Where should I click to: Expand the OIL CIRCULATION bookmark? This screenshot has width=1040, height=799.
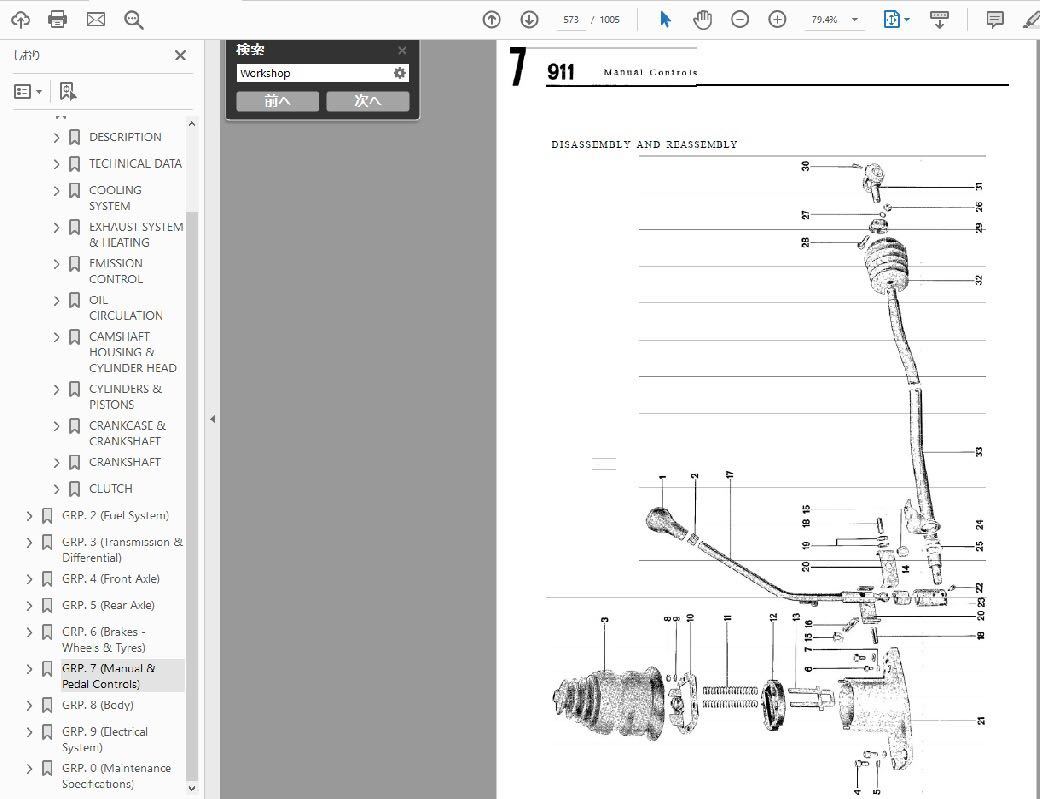click(56, 300)
